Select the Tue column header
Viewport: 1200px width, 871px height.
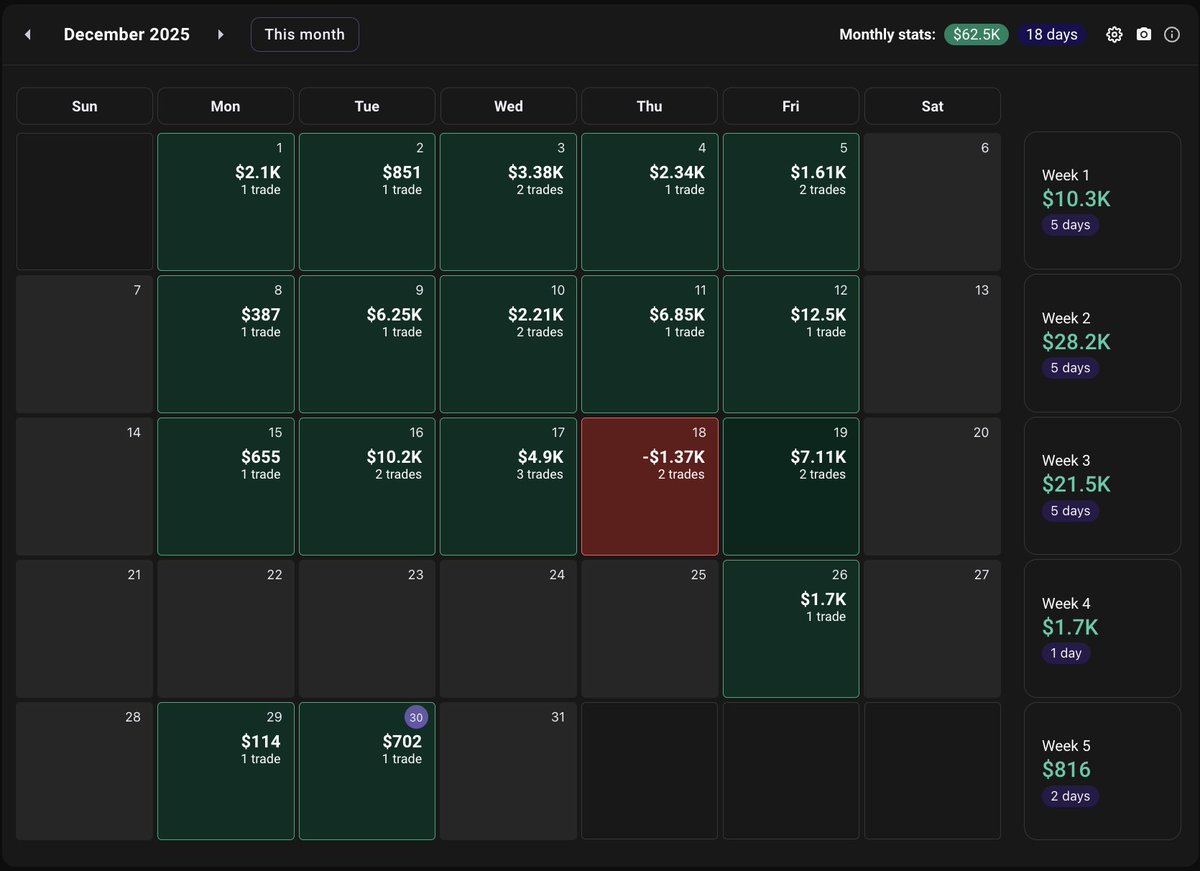click(x=367, y=106)
